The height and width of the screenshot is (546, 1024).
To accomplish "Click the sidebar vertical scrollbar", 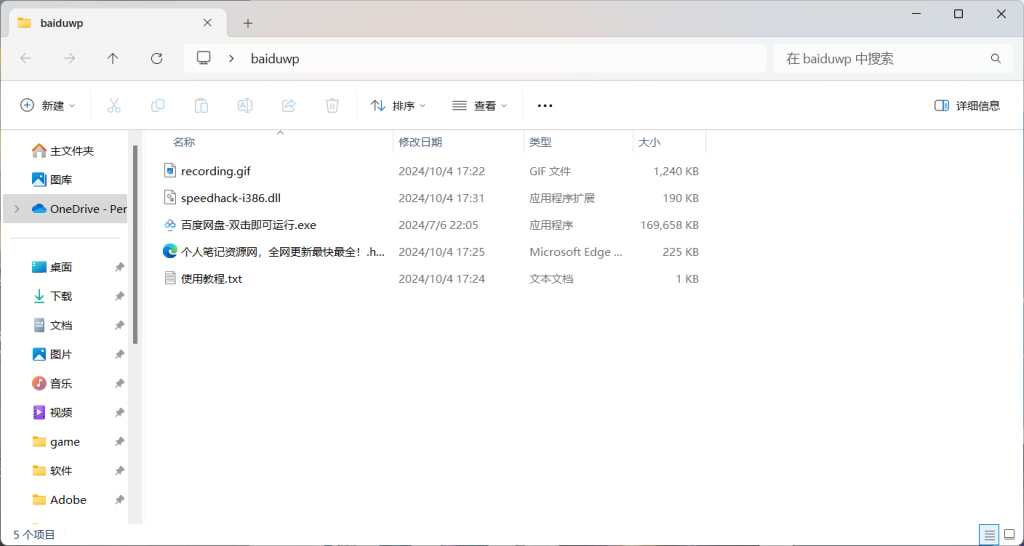I will click(135, 245).
